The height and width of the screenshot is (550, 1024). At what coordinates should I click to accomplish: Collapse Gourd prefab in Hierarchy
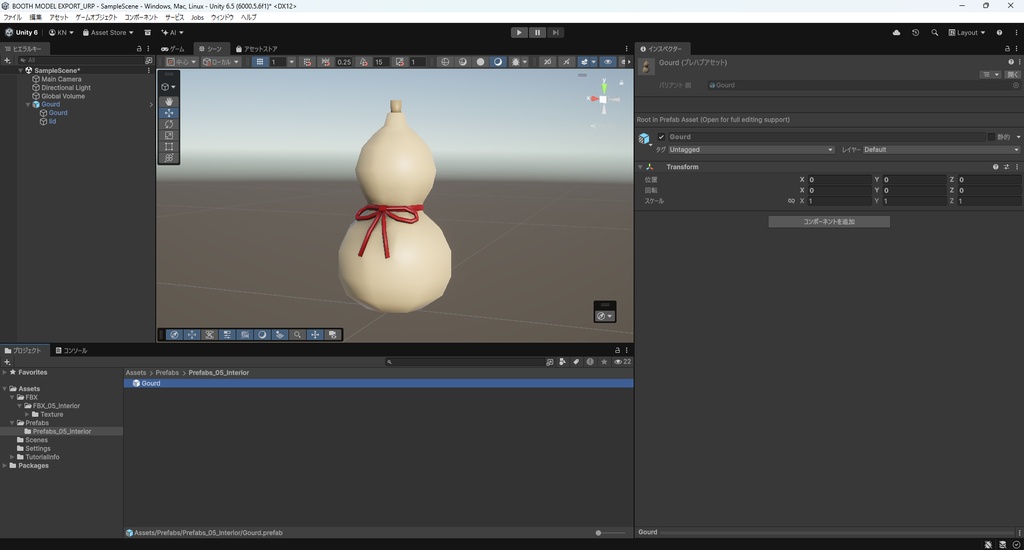click(x=28, y=105)
